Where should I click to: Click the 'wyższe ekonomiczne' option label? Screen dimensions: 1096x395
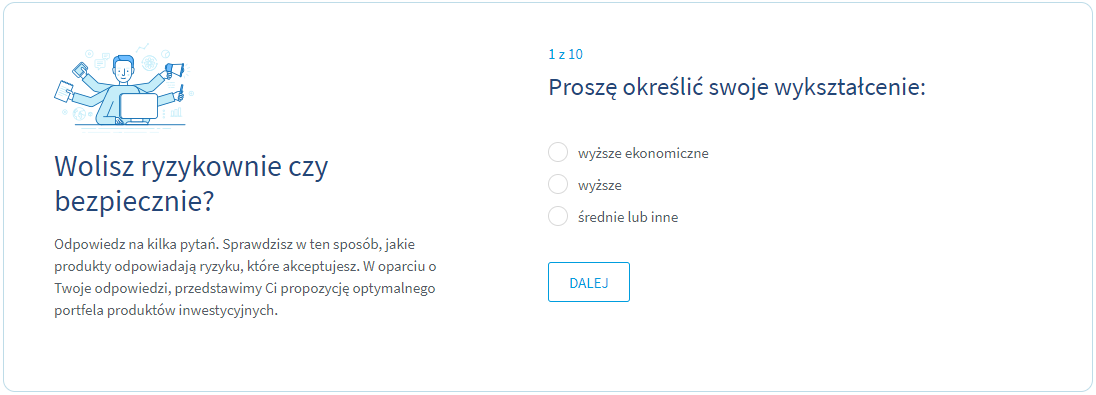point(643,153)
